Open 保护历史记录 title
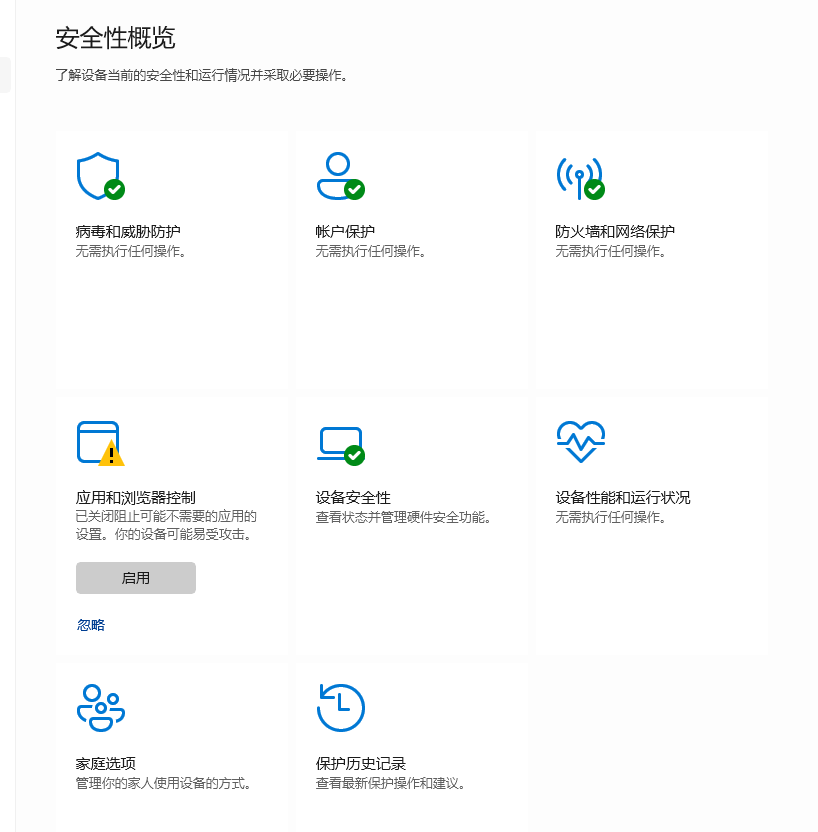The image size is (818, 832). pos(361,764)
